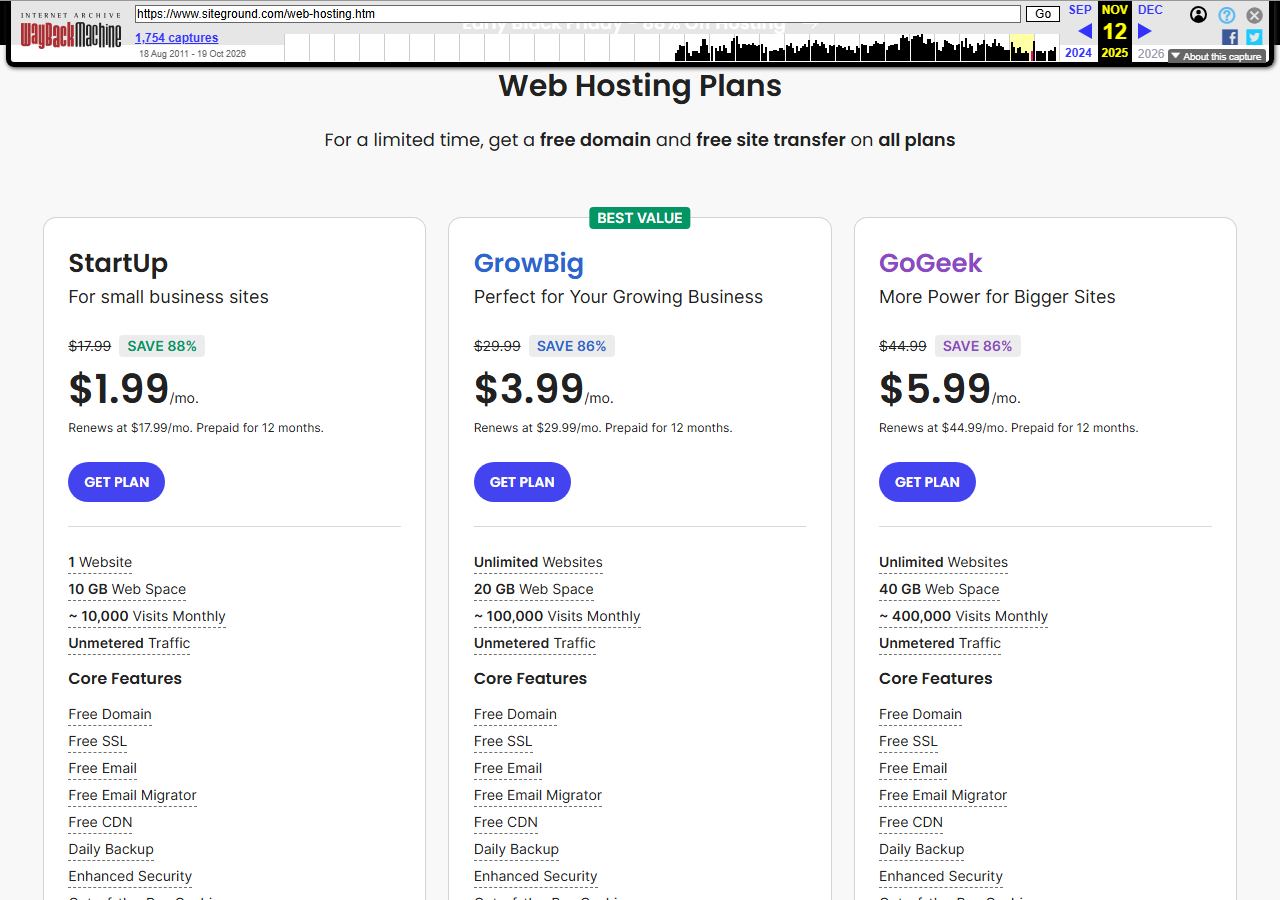The height and width of the screenshot is (900, 1280).
Task: Click GoGeek's 'Free Email Migrator' feature
Action: click(x=943, y=796)
